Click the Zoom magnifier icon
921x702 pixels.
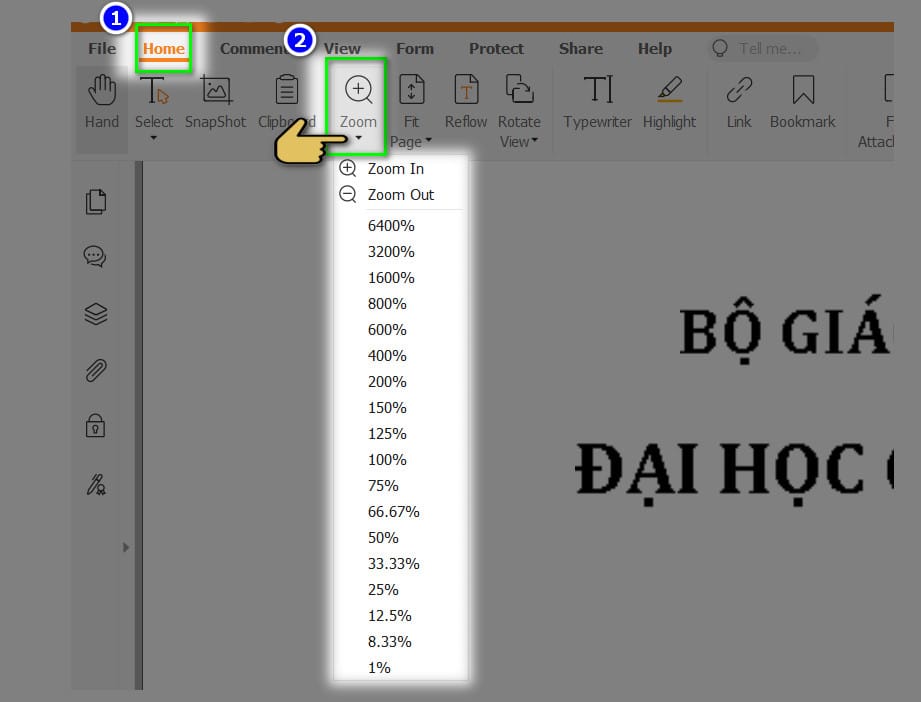(x=358, y=90)
